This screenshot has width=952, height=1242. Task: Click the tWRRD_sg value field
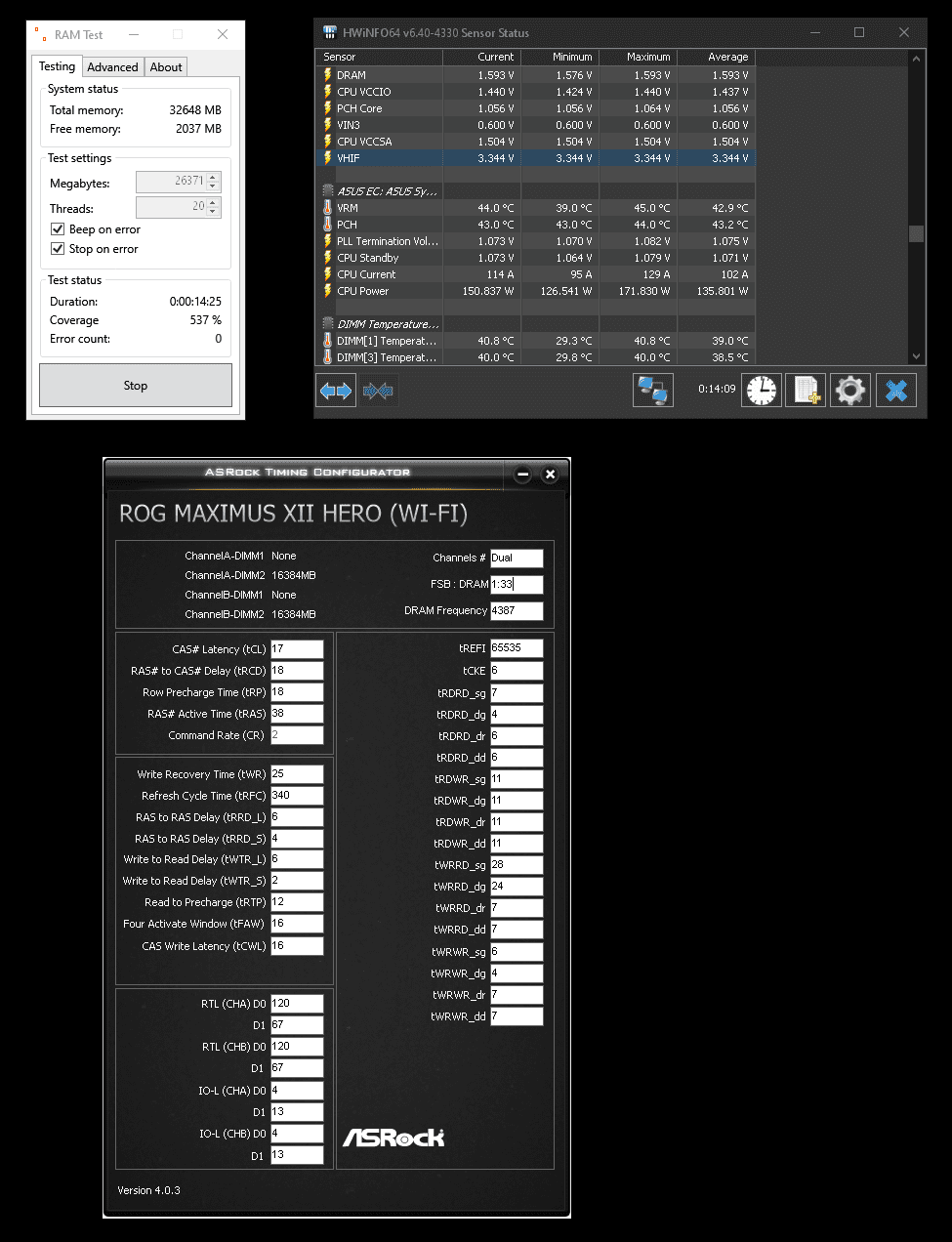click(517, 865)
